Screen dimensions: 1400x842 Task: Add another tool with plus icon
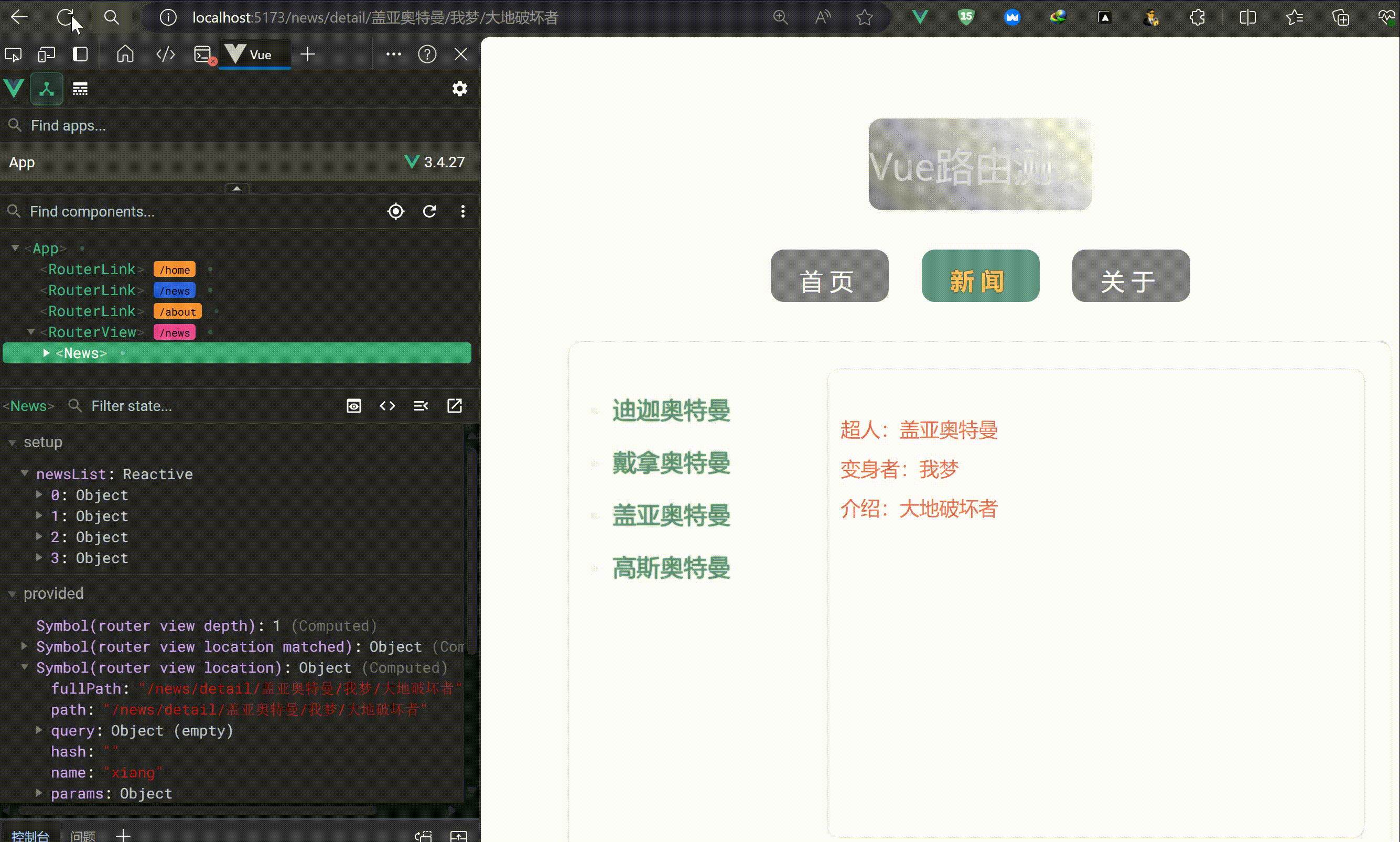(307, 55)
